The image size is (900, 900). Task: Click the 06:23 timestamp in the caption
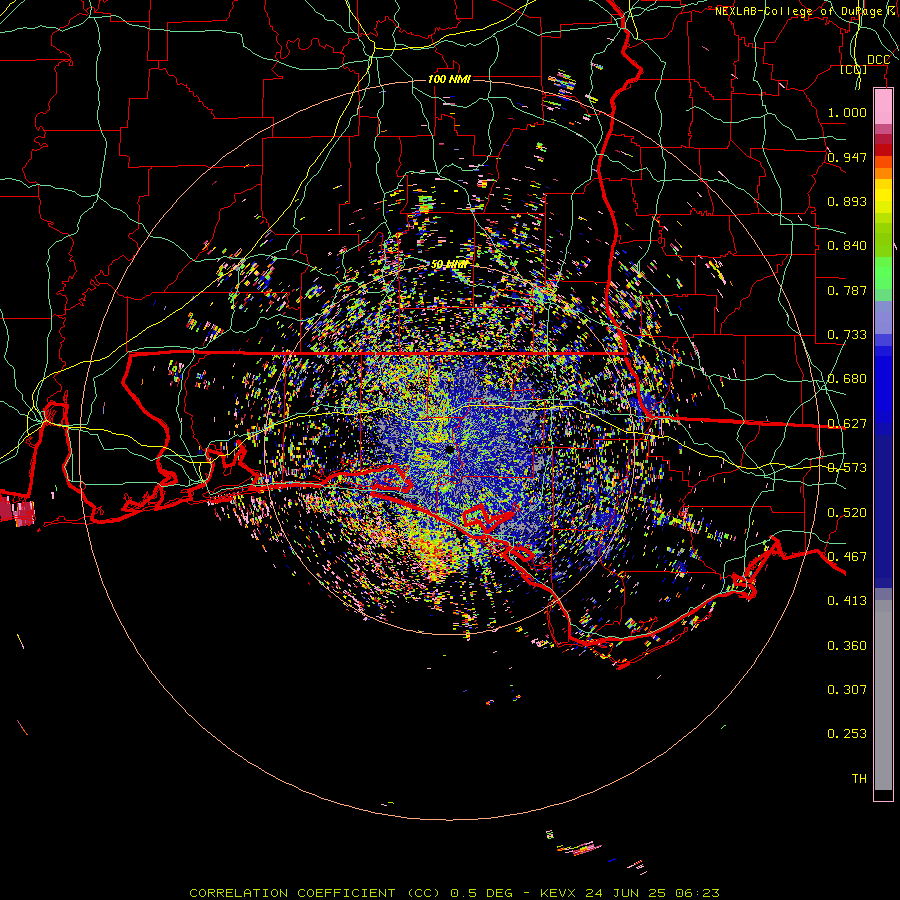pos(697,893)
